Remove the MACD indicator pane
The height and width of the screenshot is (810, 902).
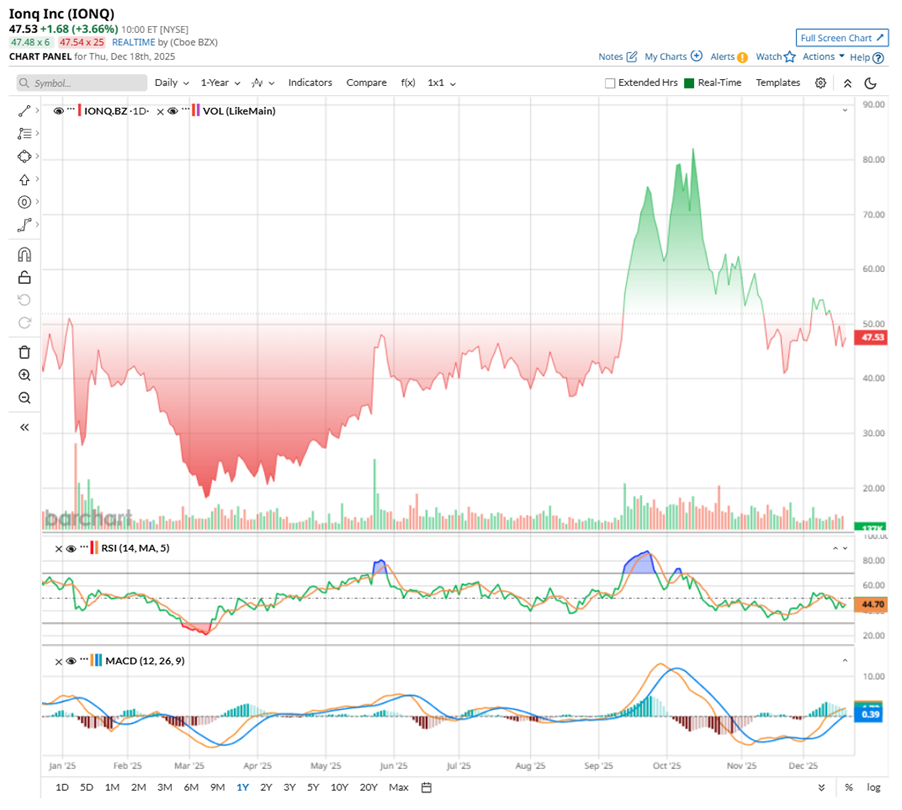coord(58,662)
